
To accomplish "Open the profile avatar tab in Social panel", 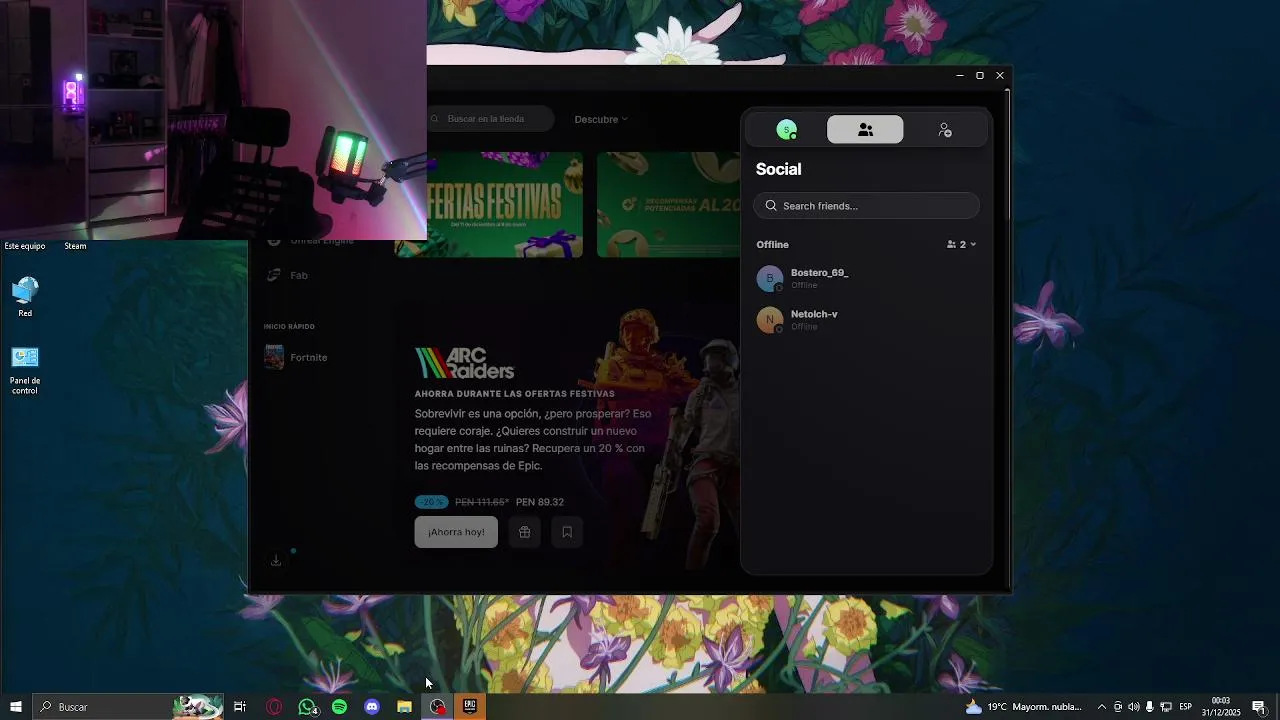I will 787,130.
